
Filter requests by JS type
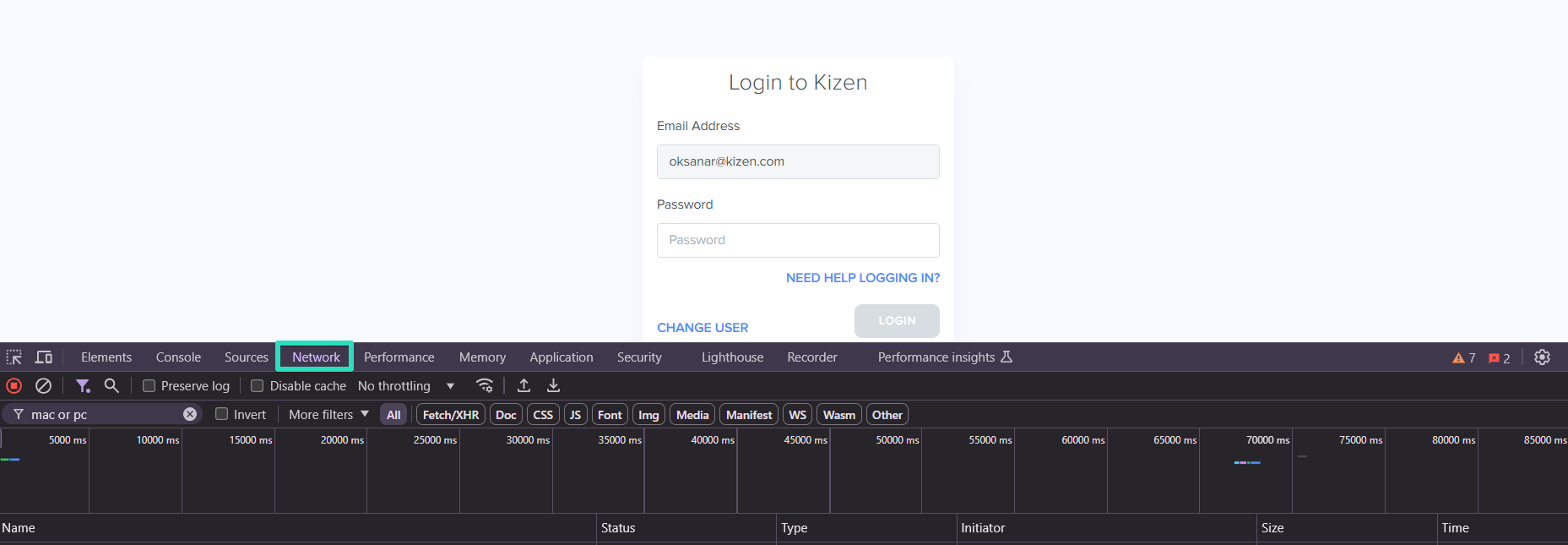(575, 415)
